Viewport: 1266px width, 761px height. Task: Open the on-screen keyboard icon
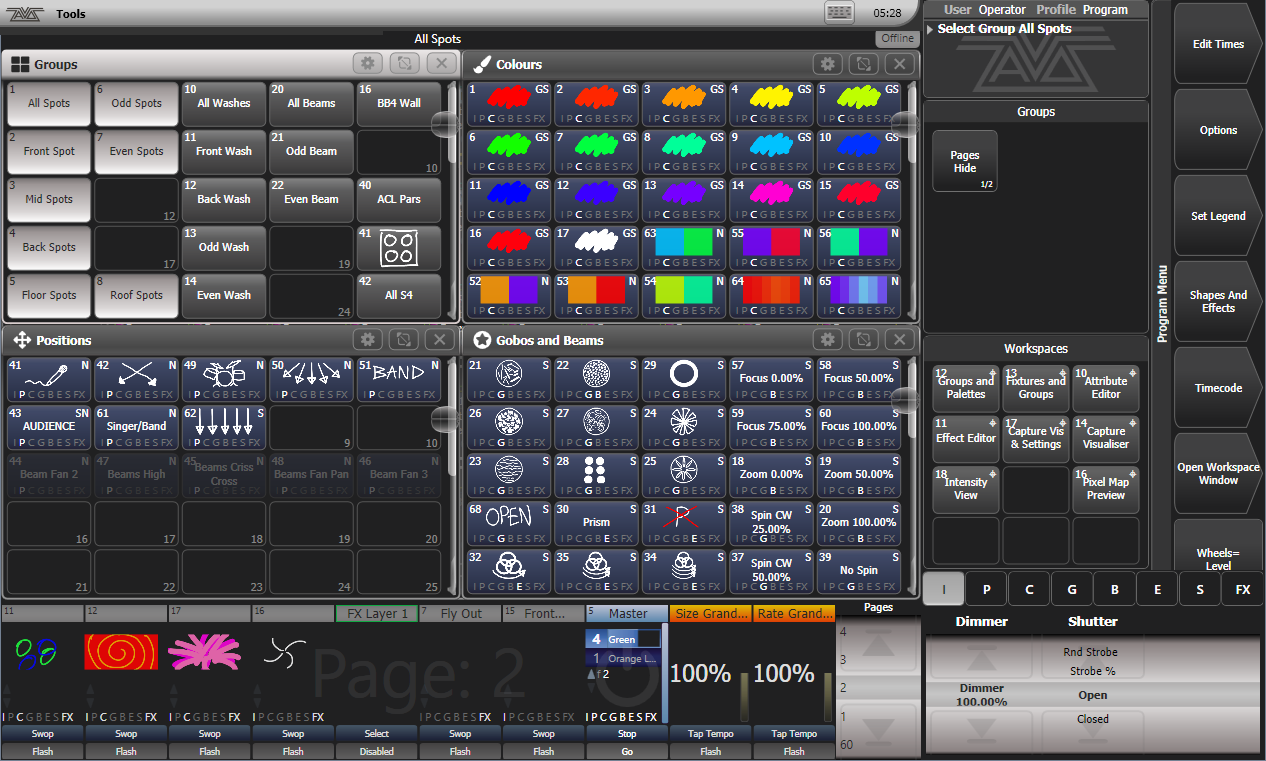click(x=839, y=13)
